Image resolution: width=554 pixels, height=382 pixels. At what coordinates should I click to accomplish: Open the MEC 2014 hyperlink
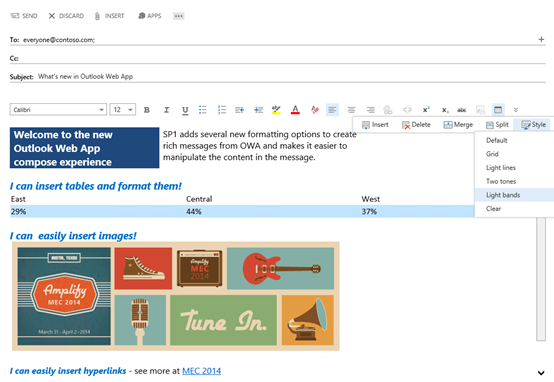click(201, 371)
